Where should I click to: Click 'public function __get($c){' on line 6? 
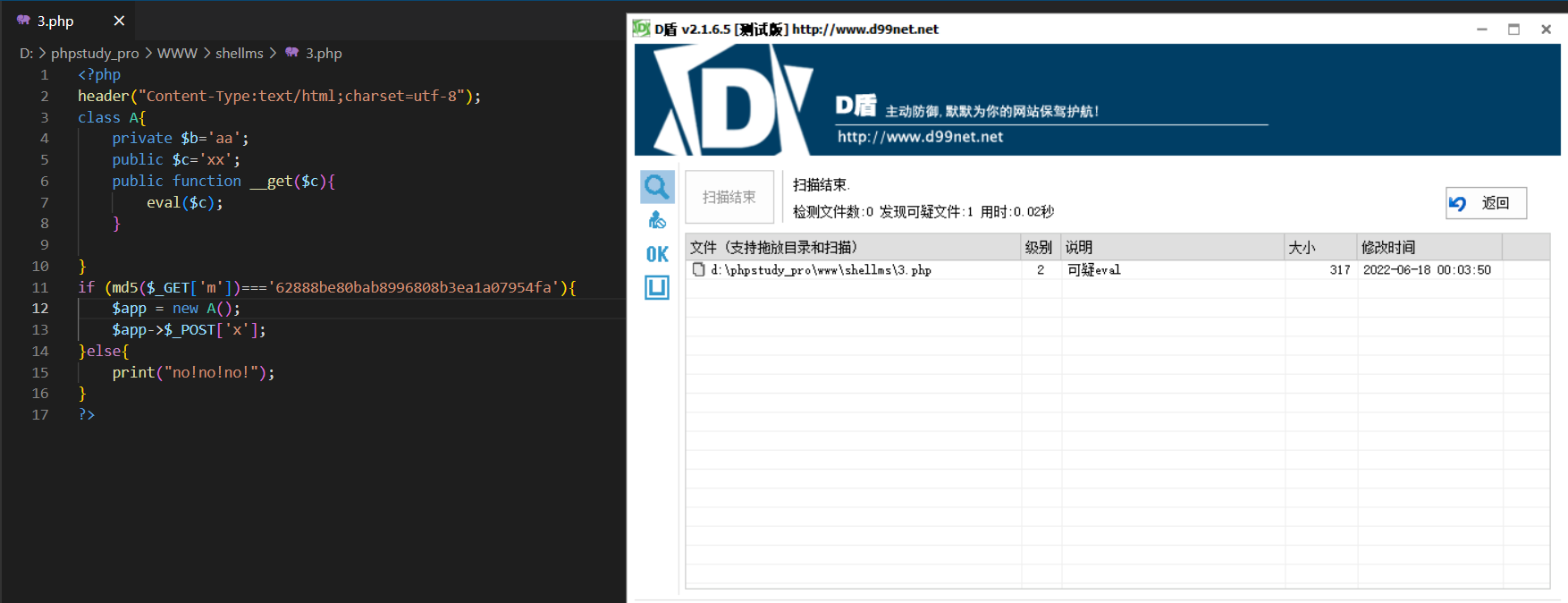pyautogui.click(x=223, y=181)
